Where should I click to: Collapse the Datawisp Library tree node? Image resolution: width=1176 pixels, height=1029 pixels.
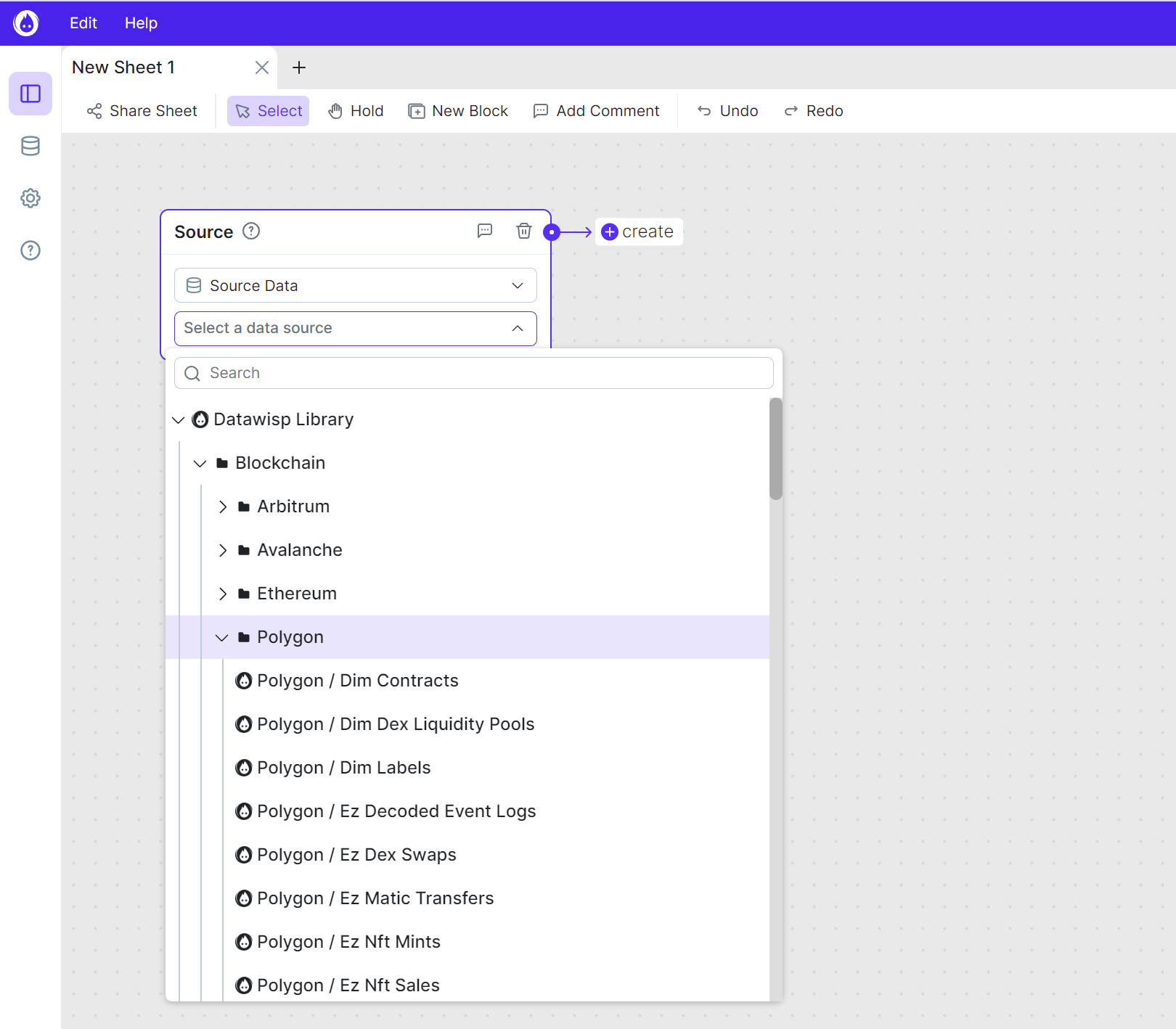(x=179, y=420)
